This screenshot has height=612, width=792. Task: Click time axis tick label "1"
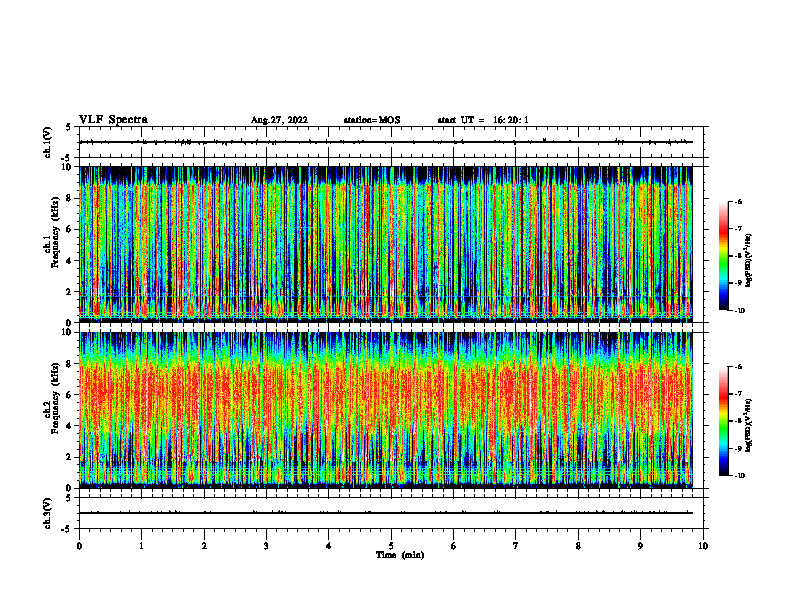pyautogui.click(x=141, y=546)
